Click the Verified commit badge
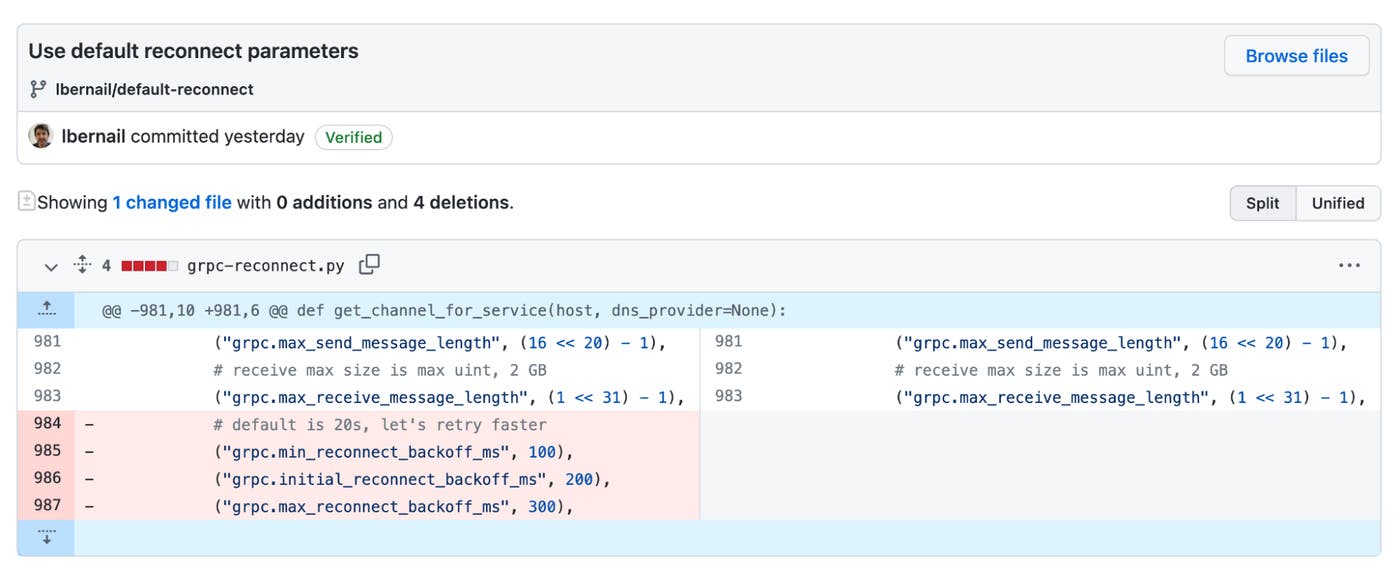This screenshot has width=1400, height=578. tap(353, 137)
